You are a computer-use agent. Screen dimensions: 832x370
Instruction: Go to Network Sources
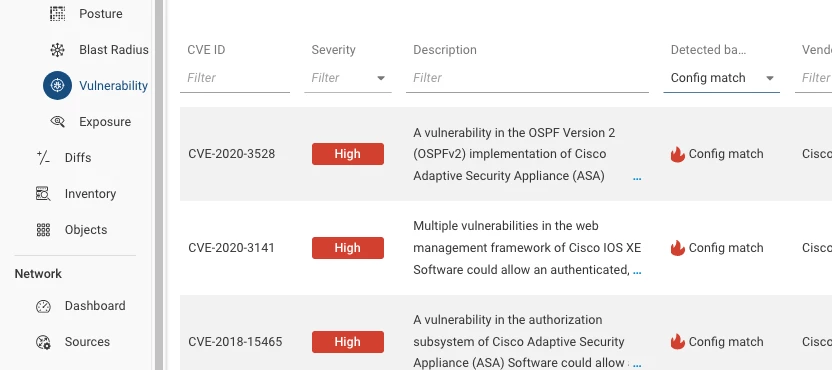[x=88, y=342]
